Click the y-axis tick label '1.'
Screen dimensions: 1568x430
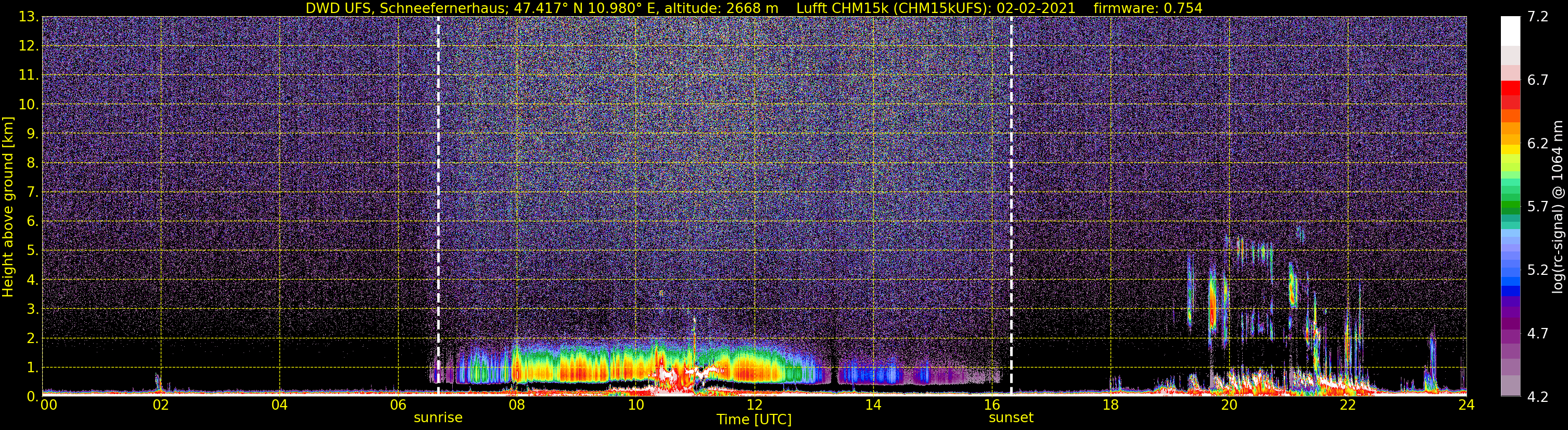click(x=32, y=367)
